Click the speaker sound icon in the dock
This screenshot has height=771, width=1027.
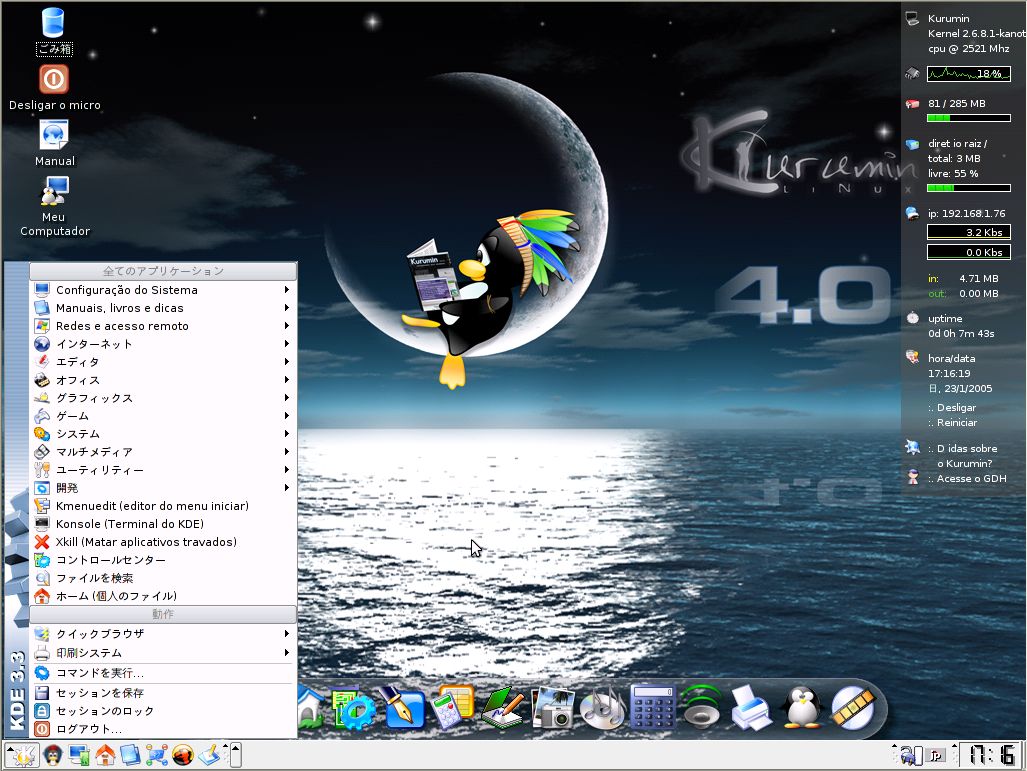point(701,707)
